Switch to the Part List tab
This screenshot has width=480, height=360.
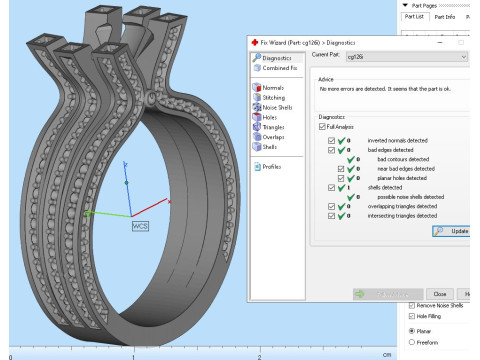[414, 16]
